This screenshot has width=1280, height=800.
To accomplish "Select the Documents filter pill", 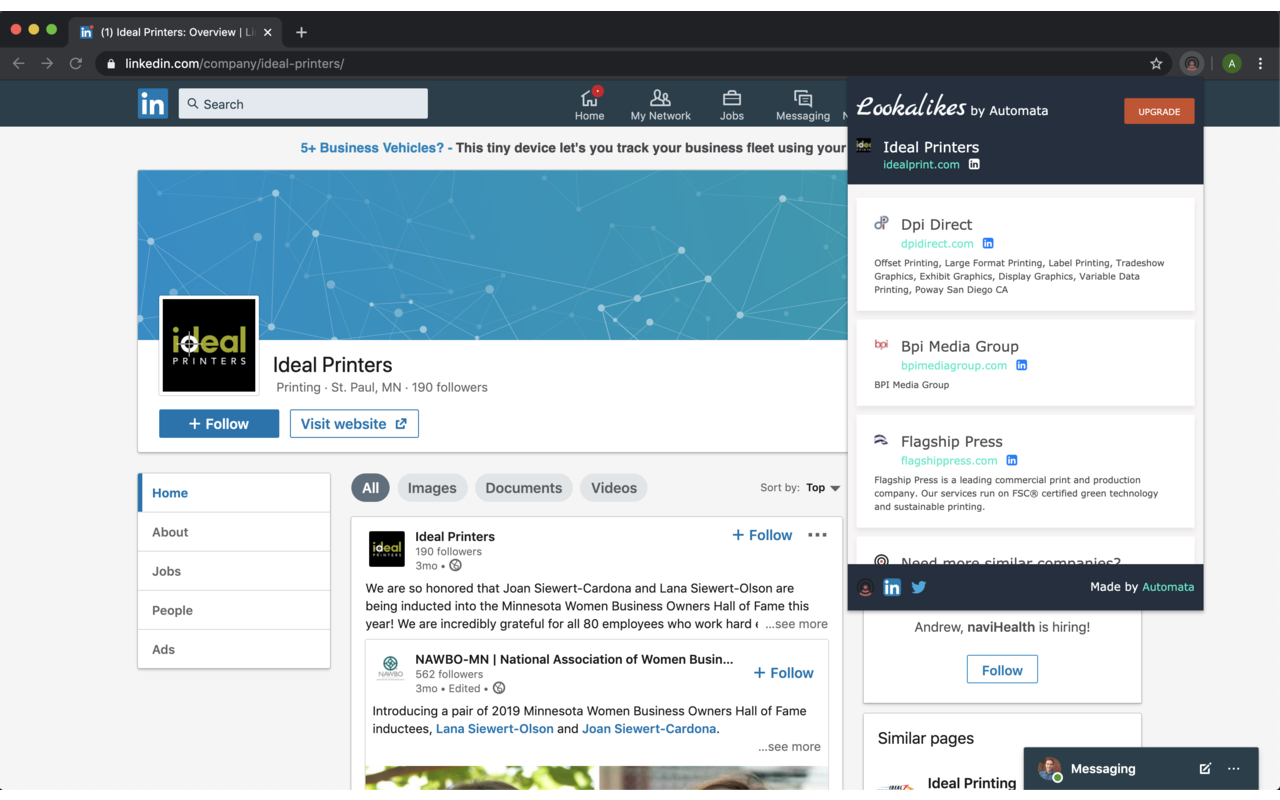I will pos(524,488).
